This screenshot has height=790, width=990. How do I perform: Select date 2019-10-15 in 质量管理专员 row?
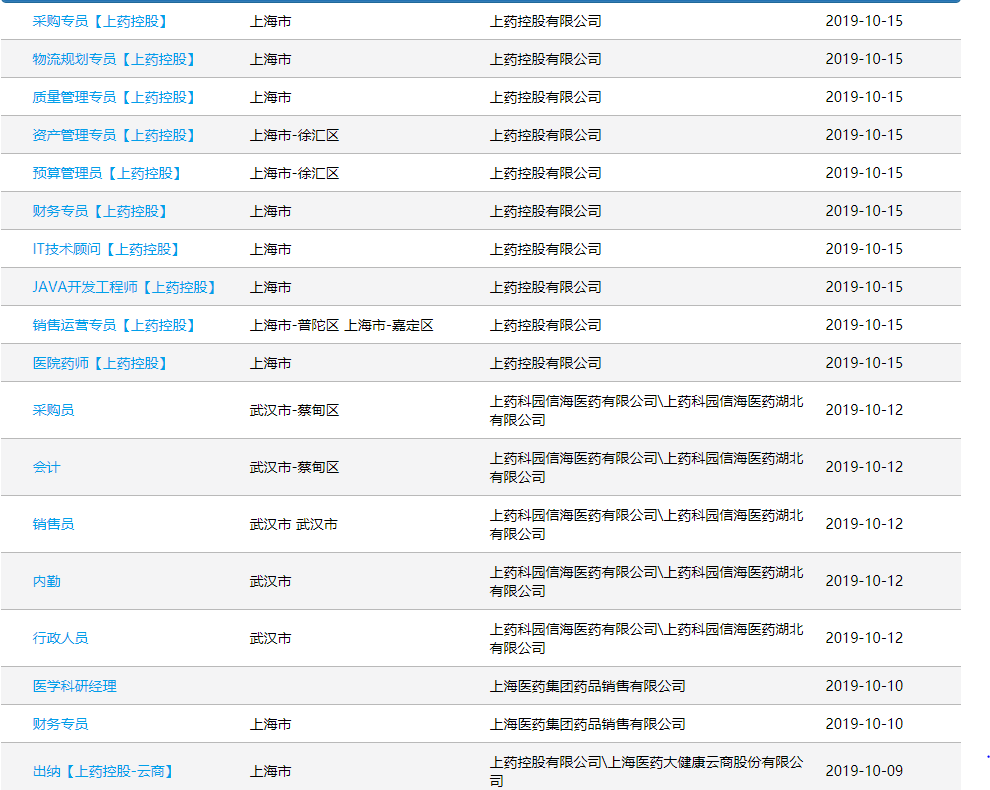(x=864, y=97)
